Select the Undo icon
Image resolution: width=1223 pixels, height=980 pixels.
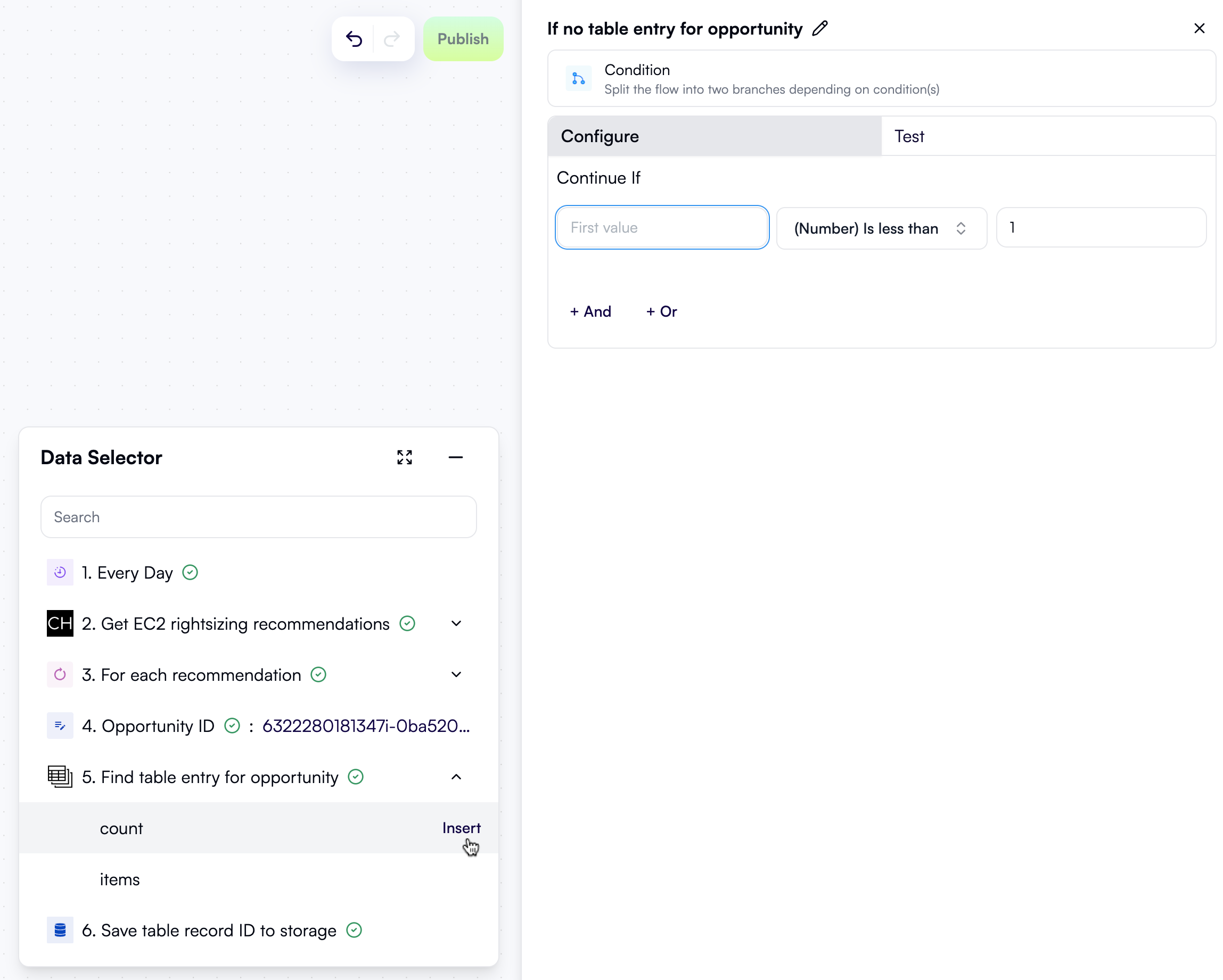(354, 38)
